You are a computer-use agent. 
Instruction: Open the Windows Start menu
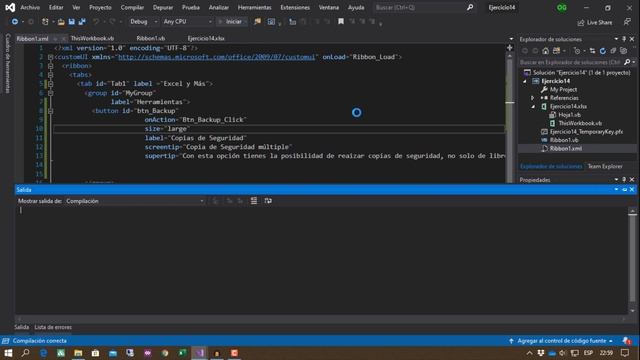point(8,353)
